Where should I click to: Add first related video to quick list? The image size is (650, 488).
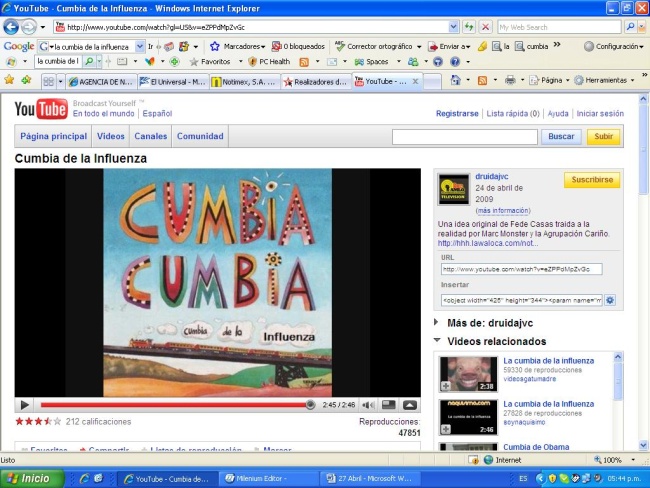point(445,386)
